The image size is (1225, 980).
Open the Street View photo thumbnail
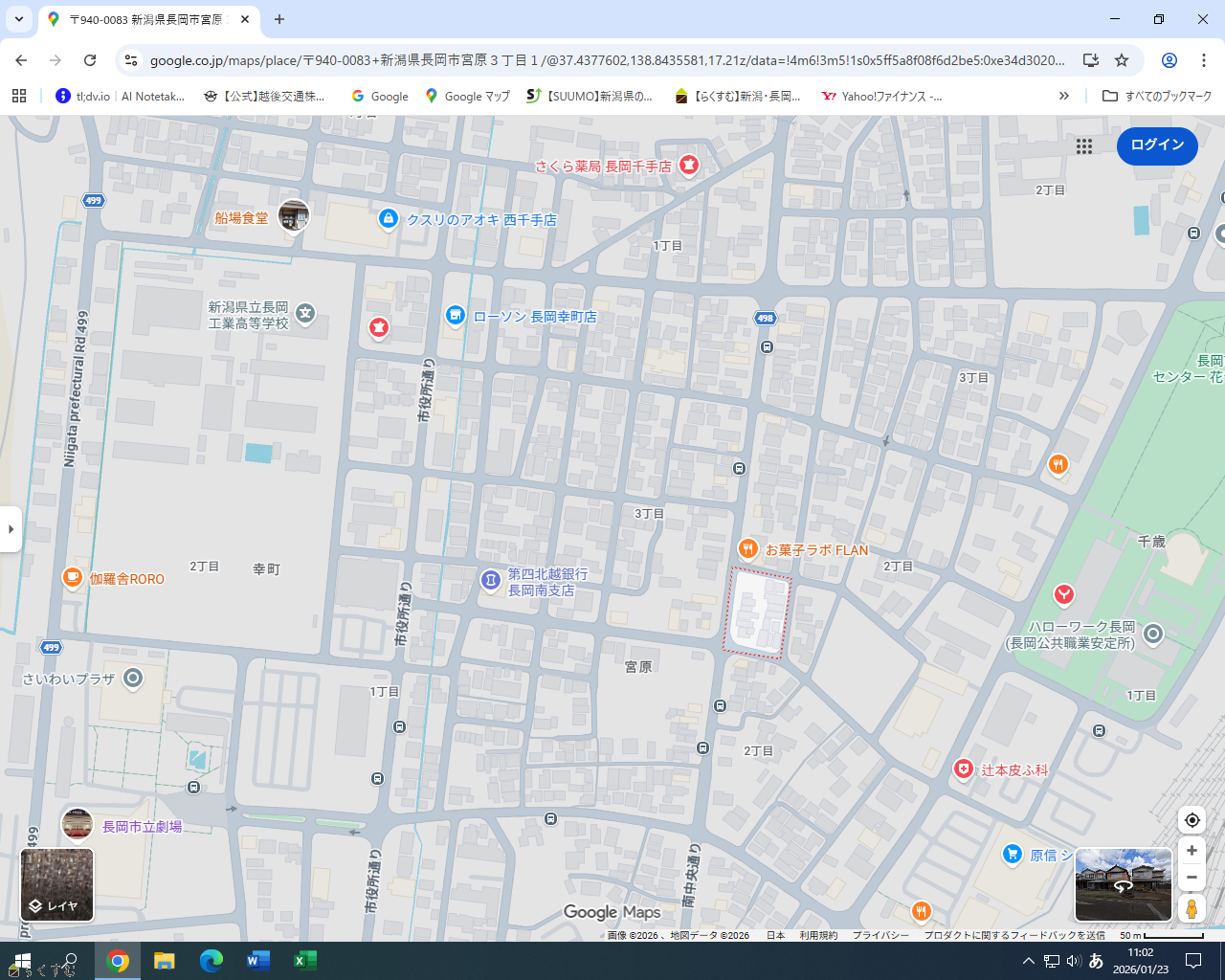(x=1123, y=884)
